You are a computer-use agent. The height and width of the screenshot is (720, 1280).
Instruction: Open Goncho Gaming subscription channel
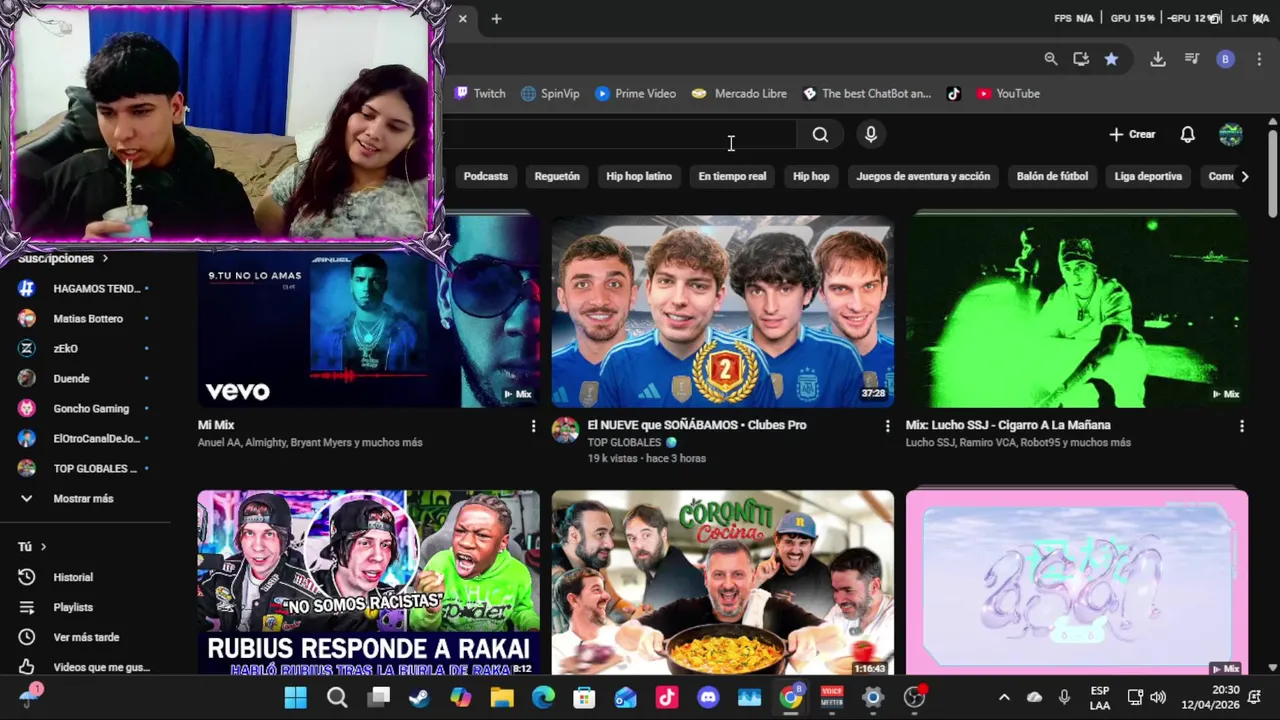[x=85, y=408]
